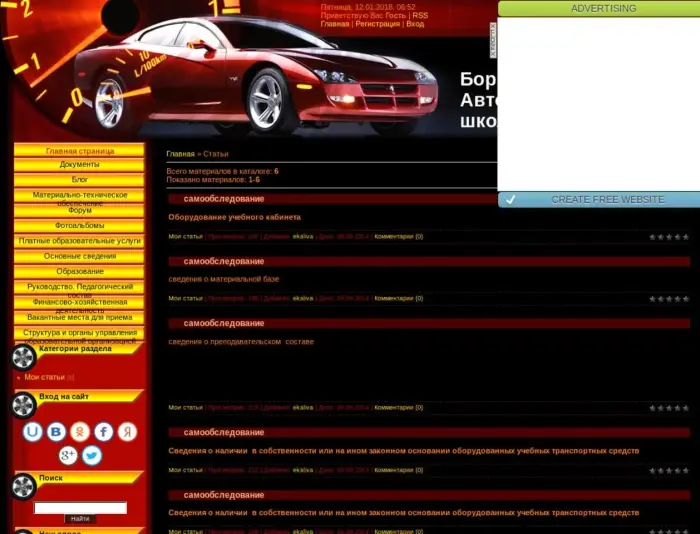Open the Главная страница menu item
The height and width of the screenshot is (534, 700).
79,151
